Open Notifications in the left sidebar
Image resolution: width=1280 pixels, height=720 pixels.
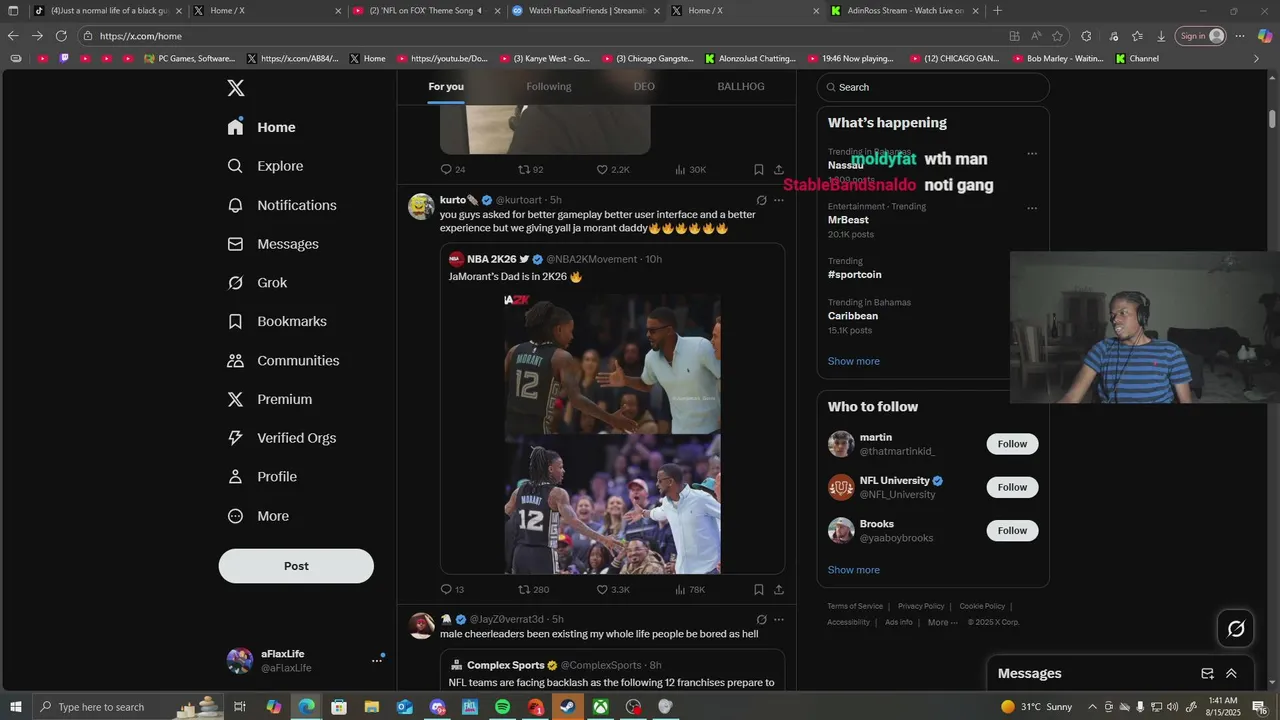point(282,205)
